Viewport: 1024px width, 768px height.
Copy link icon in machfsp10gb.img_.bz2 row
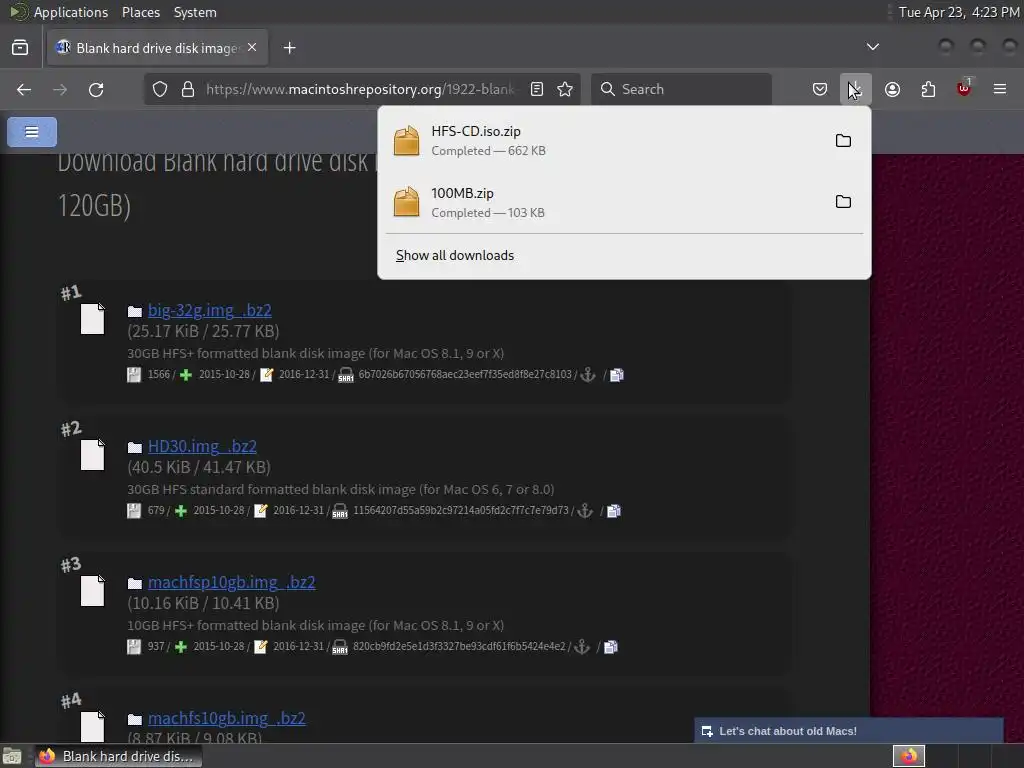[x=611, y=647]
